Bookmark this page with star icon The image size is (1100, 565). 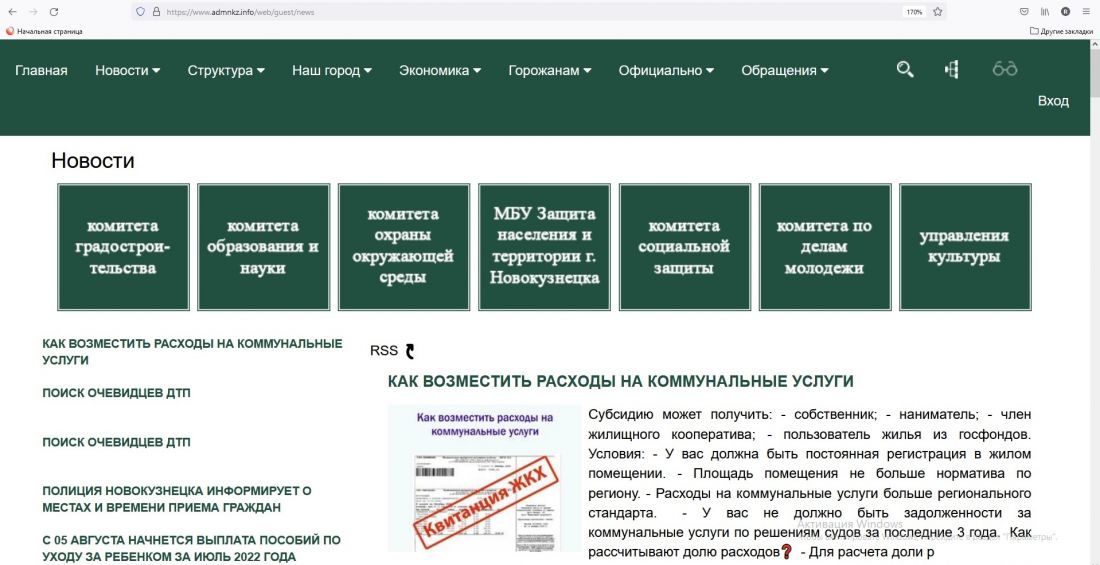[x=937, y=12]
